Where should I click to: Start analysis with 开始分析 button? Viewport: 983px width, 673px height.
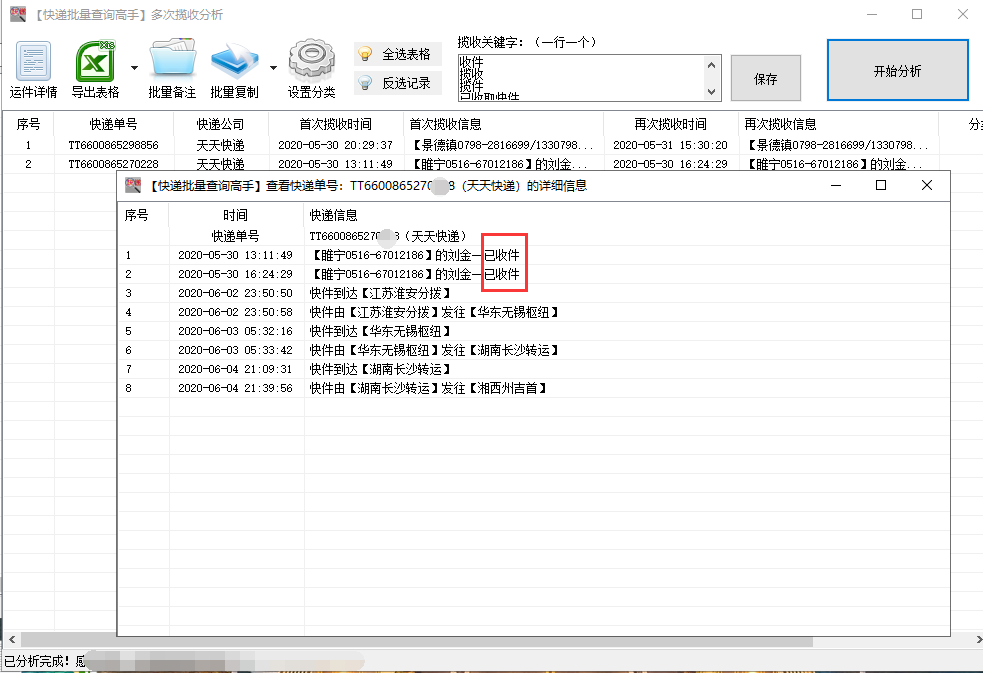point(896,70)
